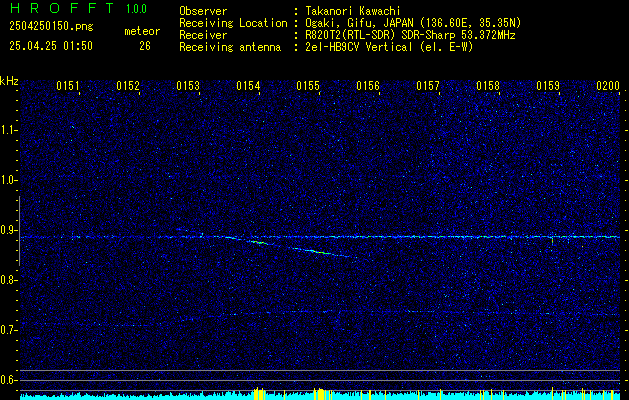Click the 0151 time marker
The height and width of the screenshot is (400, 629).
[68, 86]
